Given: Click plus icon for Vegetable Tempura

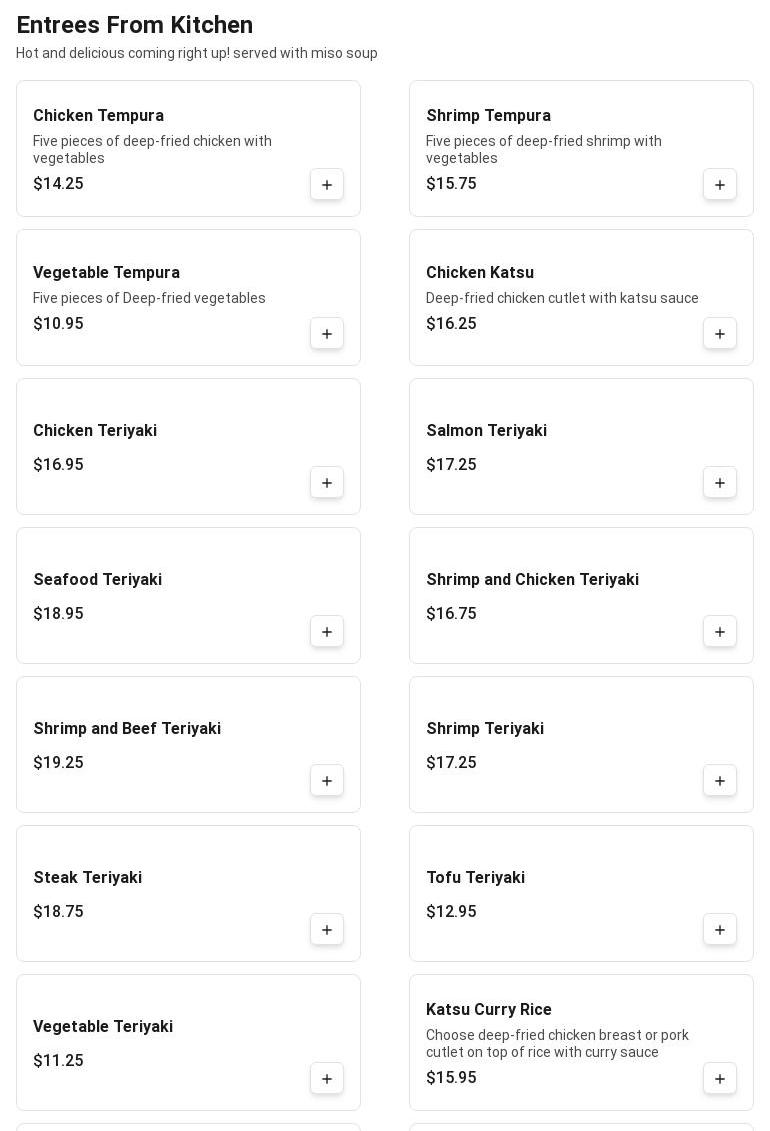Looking at the screenshot, I should coord(327,334).
